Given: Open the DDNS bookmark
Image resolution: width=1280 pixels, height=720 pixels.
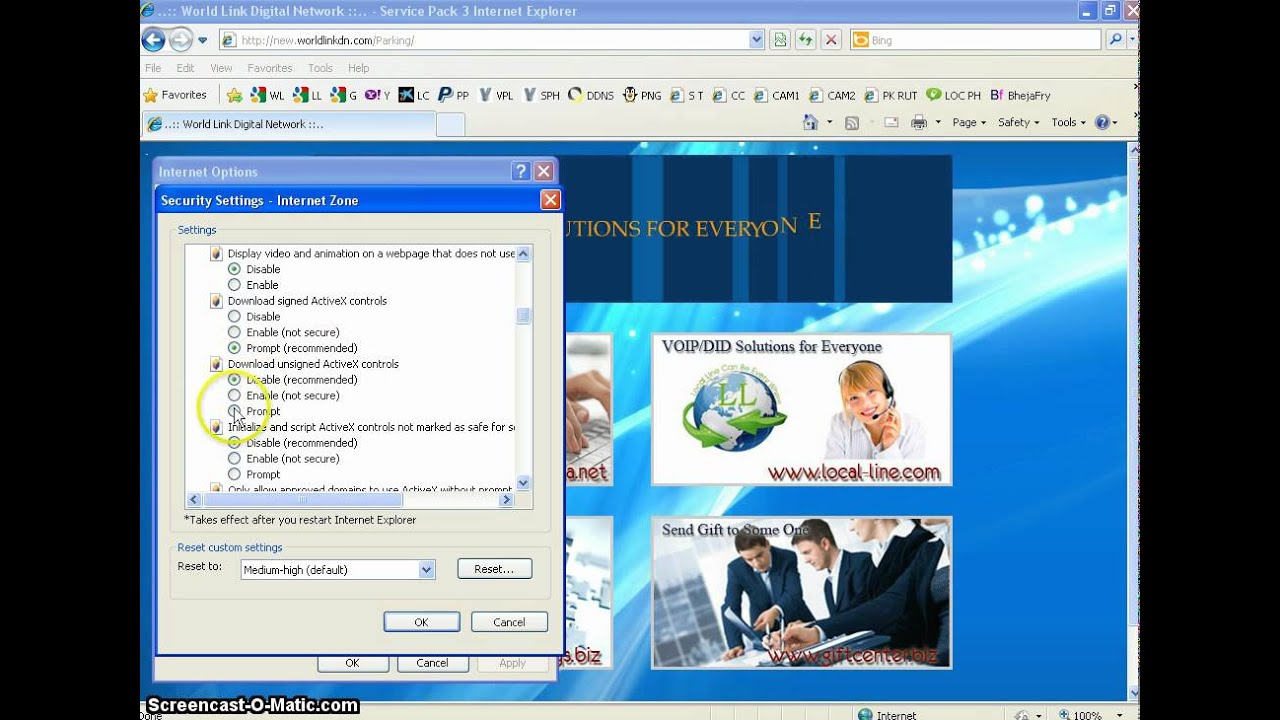Looking at the screenshot, I should coord(591,96).
